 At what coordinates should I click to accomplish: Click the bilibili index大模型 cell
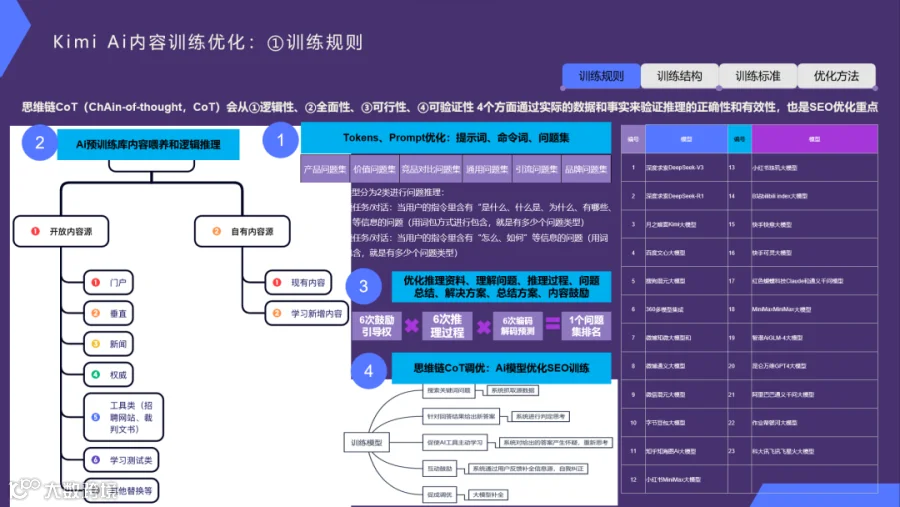[x=814, y=196]
